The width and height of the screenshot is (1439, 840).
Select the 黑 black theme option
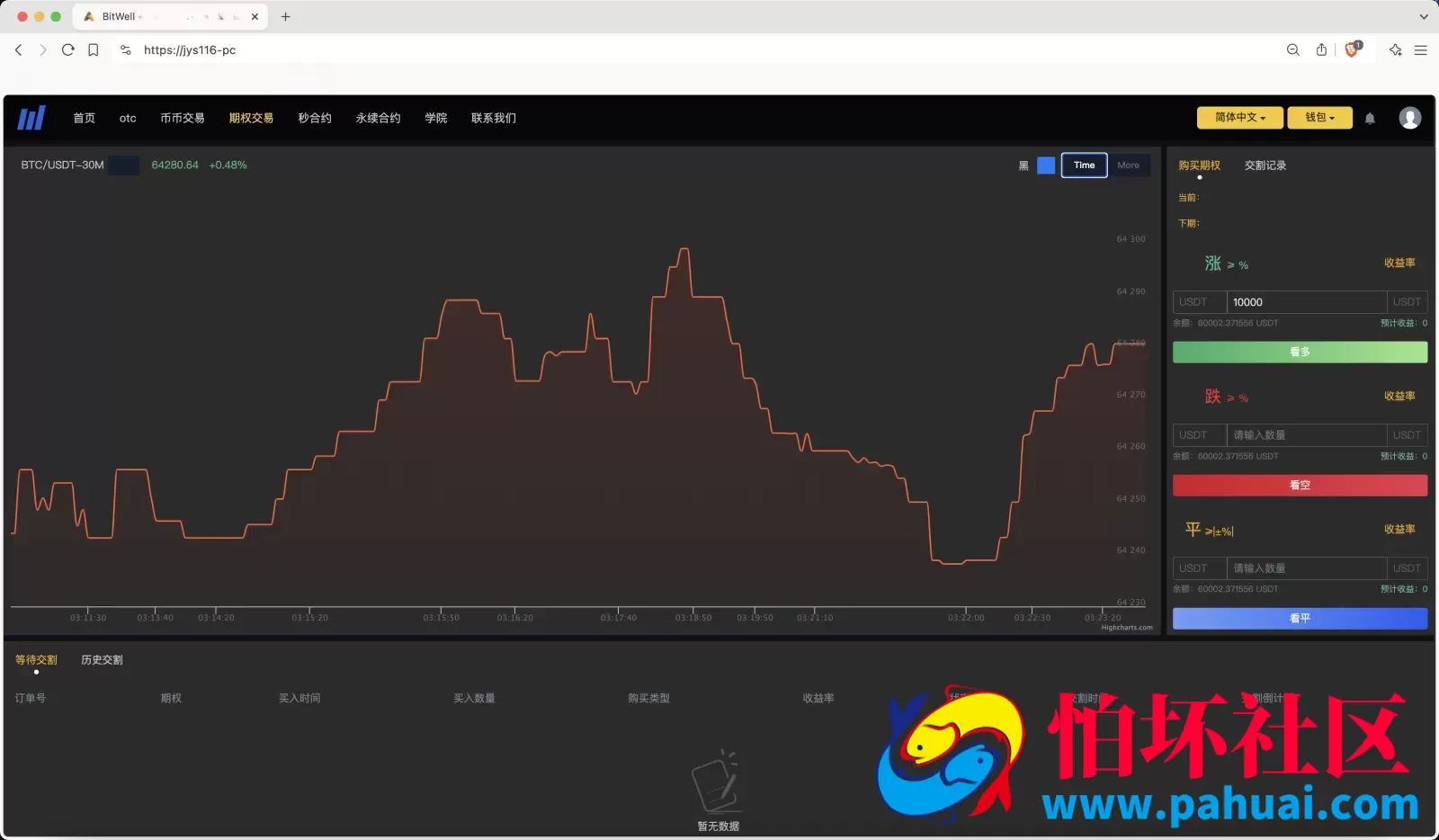pyautogui.click(x=1023, y=165)
